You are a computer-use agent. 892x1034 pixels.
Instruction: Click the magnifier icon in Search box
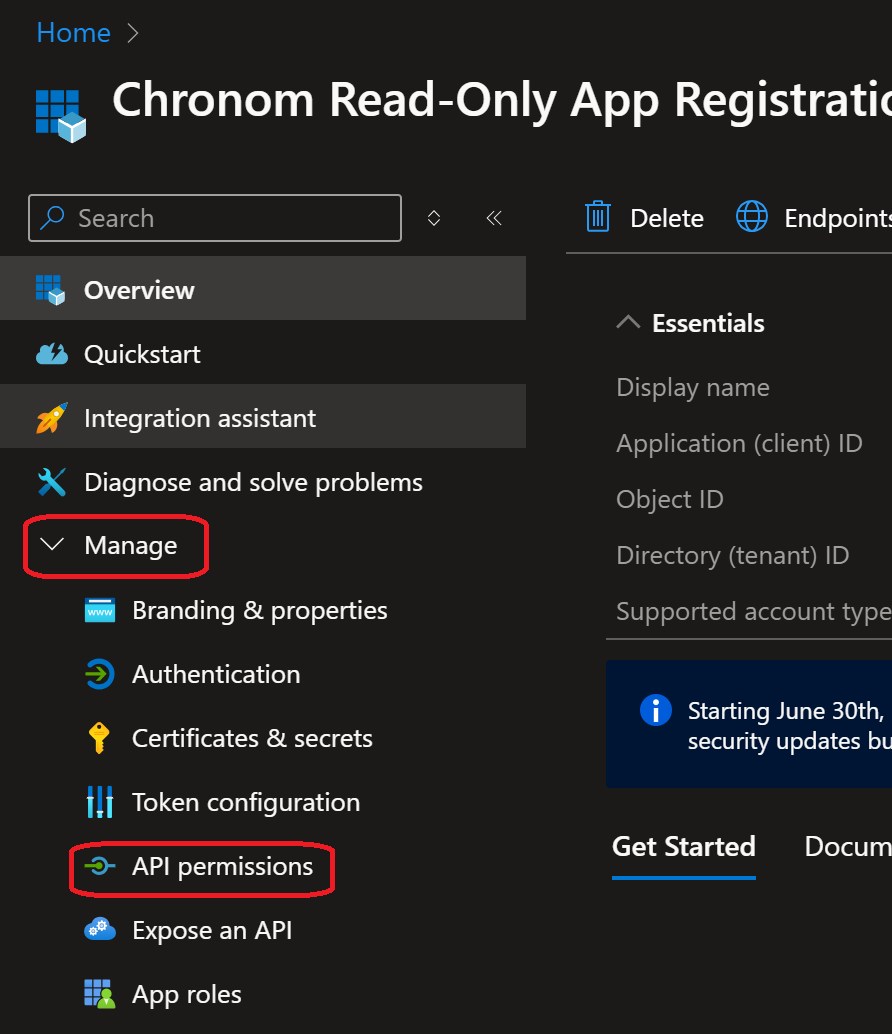(x=52, y=218)
